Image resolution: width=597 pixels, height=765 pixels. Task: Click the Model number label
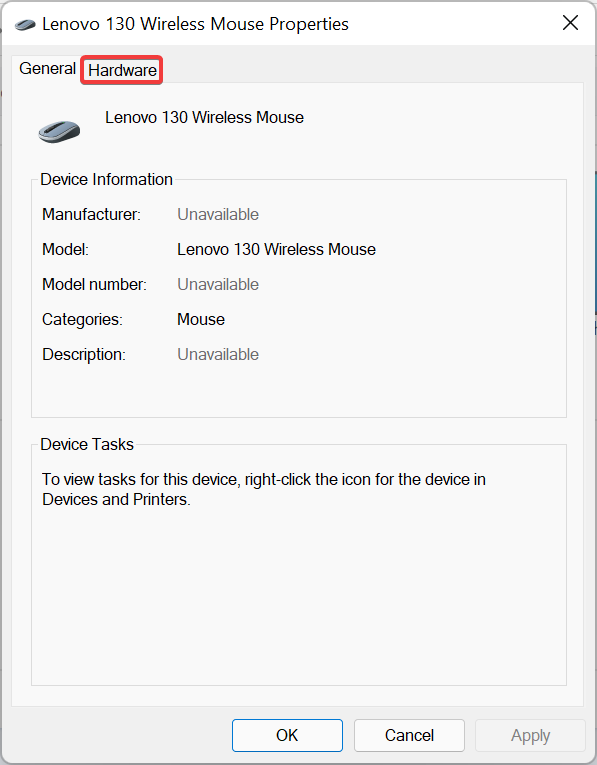click(x=94, y=284)
